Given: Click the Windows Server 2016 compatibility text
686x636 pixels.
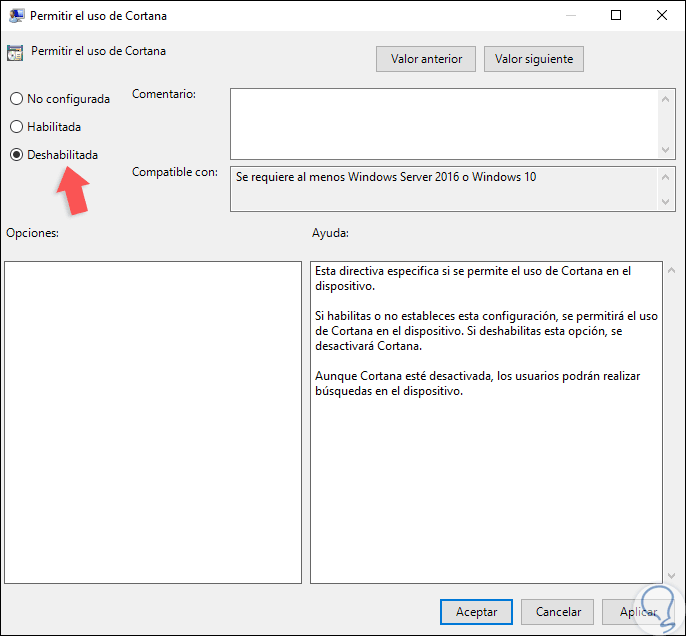Looking at the screenshot, I should [x=386, y=177].
